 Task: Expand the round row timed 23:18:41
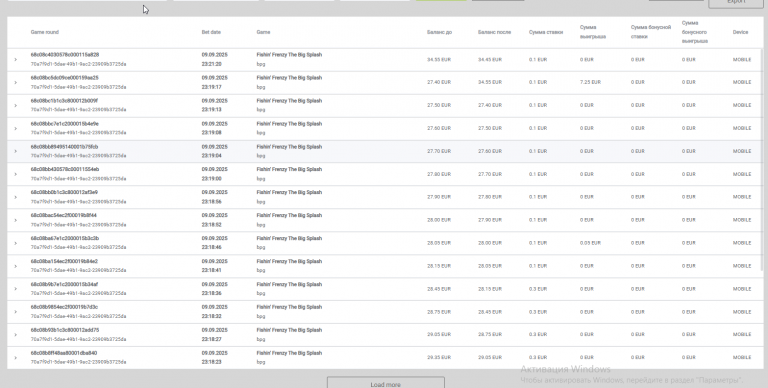(x=16, y=266)
